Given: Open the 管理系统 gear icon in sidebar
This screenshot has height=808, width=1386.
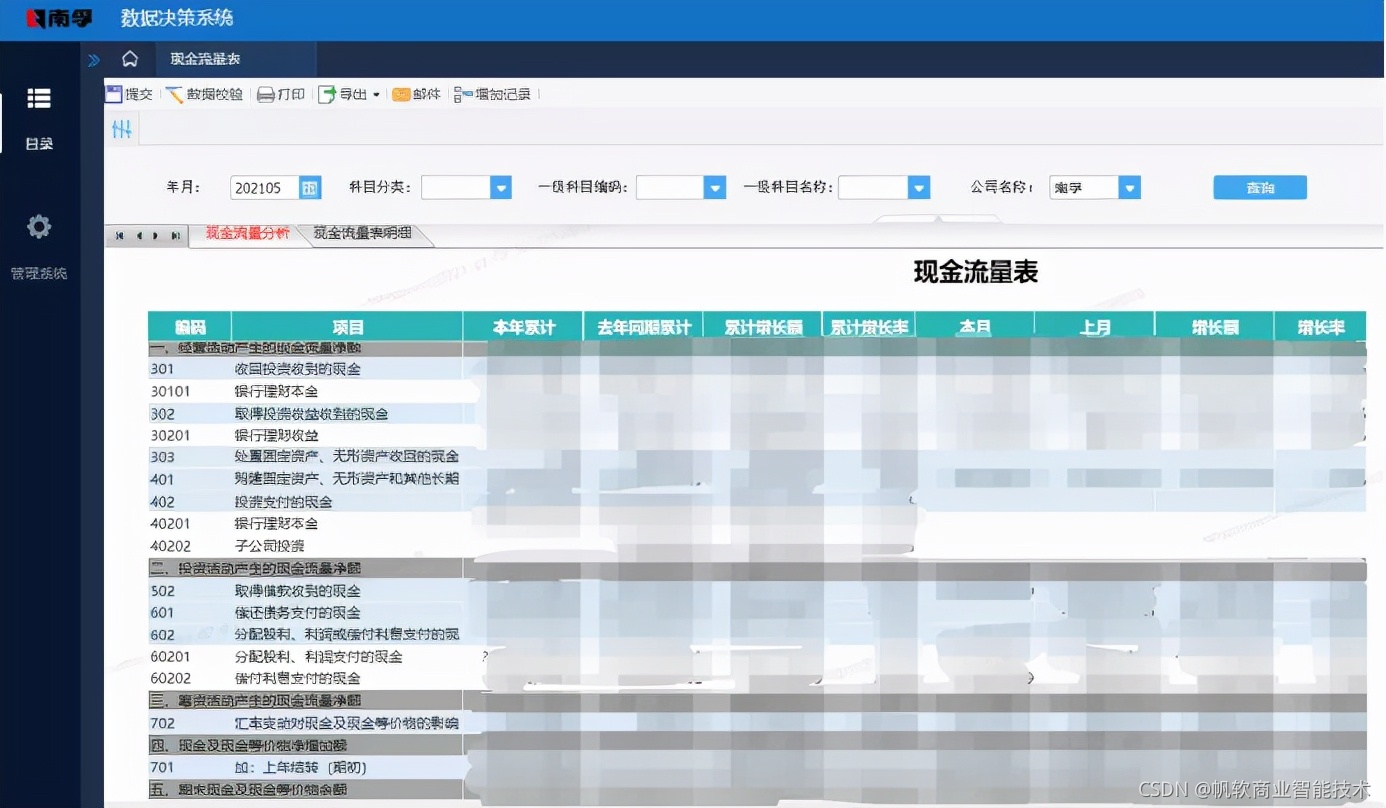Looking at the screenshot, I should click(x=39, y=227).
